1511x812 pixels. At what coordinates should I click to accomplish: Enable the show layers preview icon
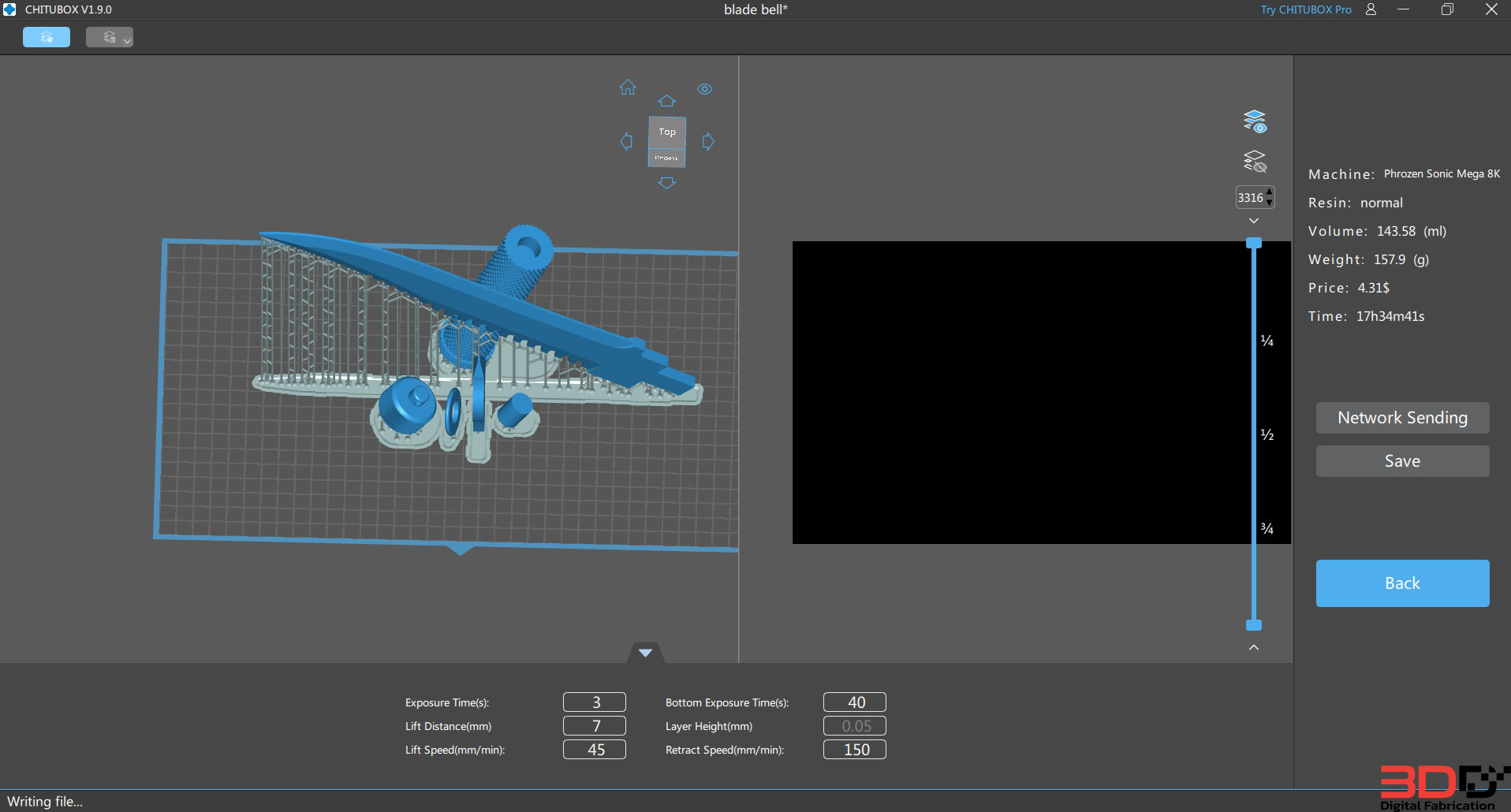1254,121
